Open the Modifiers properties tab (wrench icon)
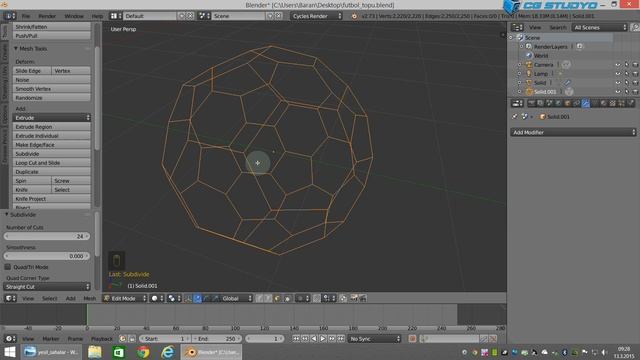 tap(586, 104)
